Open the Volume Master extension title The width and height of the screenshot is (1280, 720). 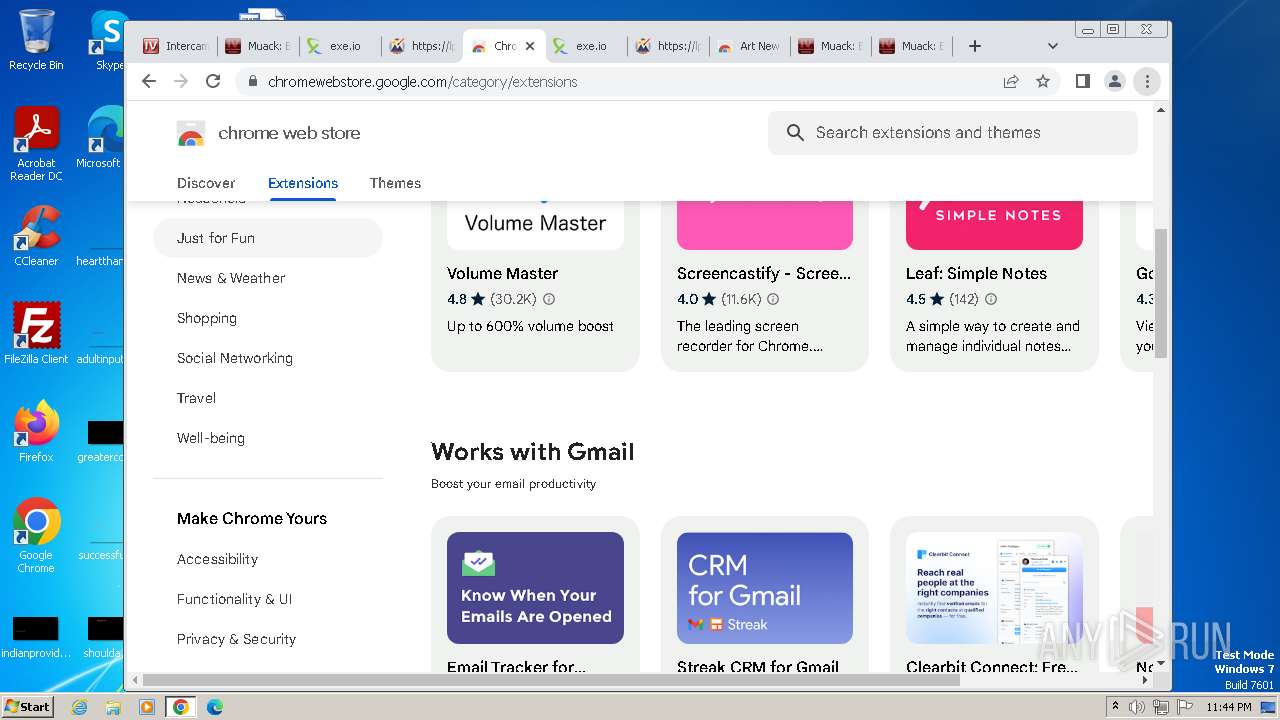502,273
